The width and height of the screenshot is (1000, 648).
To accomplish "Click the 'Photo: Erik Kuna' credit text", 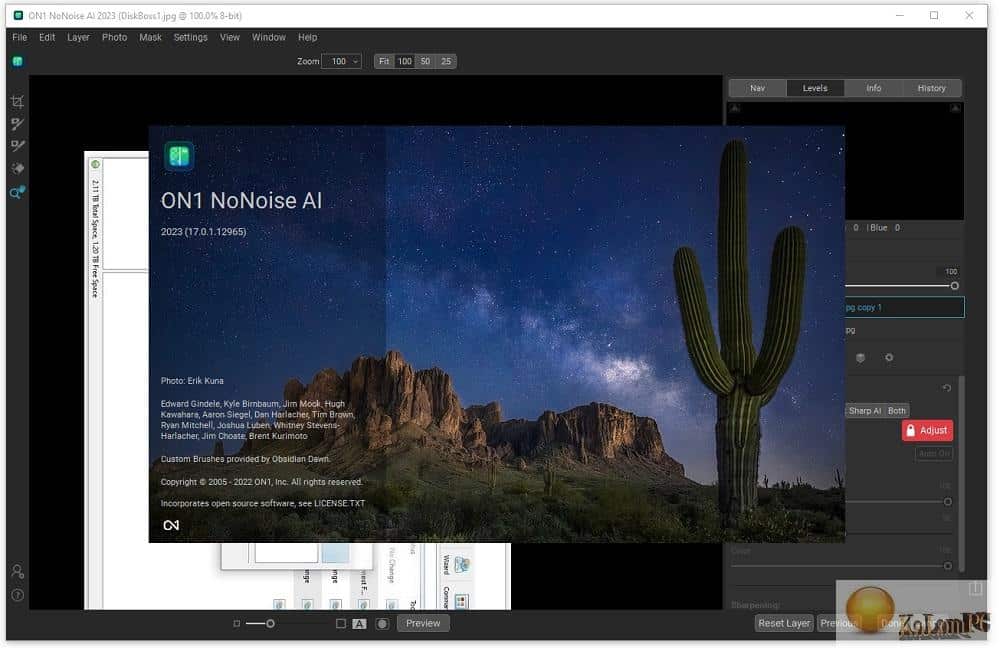I will pyautogui.click(x=192, y=381).
